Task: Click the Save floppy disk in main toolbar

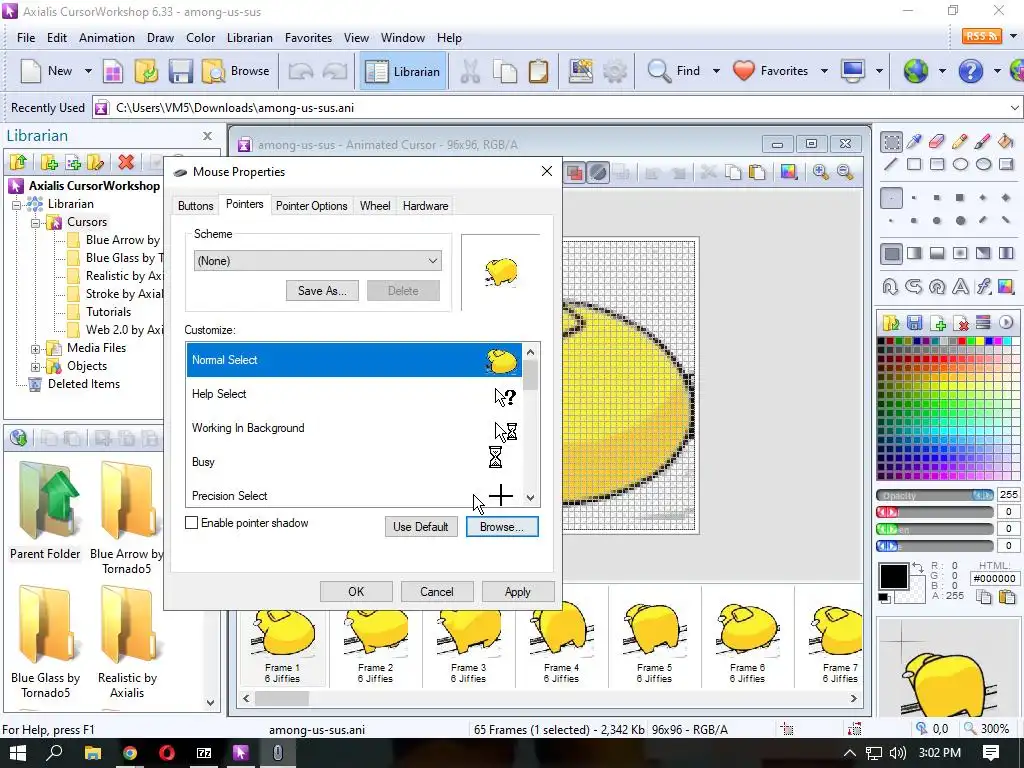Action: click(x=180, y=71)
